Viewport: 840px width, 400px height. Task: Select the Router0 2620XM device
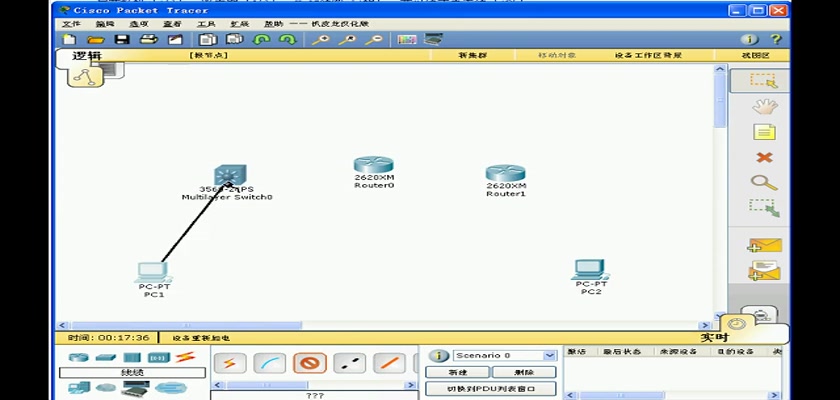click(373, 166)
